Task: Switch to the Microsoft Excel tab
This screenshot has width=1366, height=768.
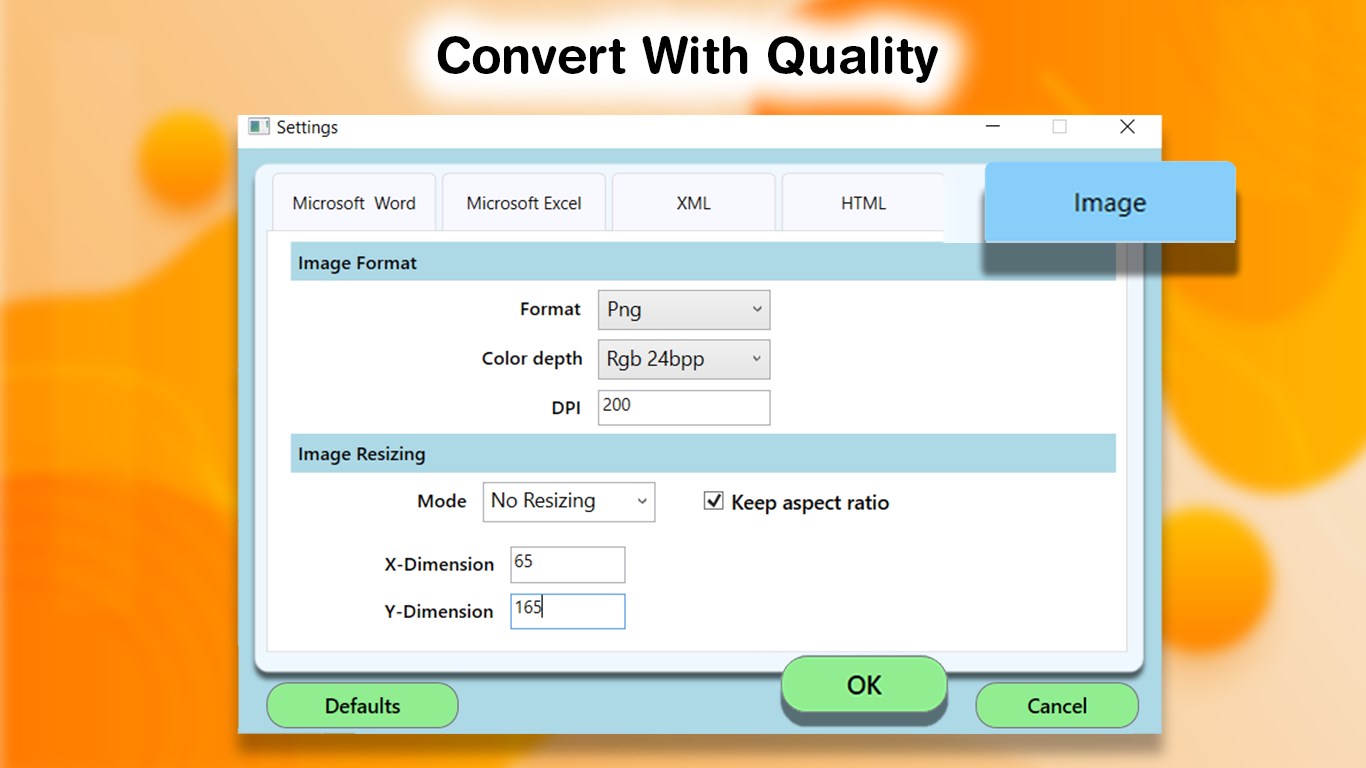Action: [523, 202]
